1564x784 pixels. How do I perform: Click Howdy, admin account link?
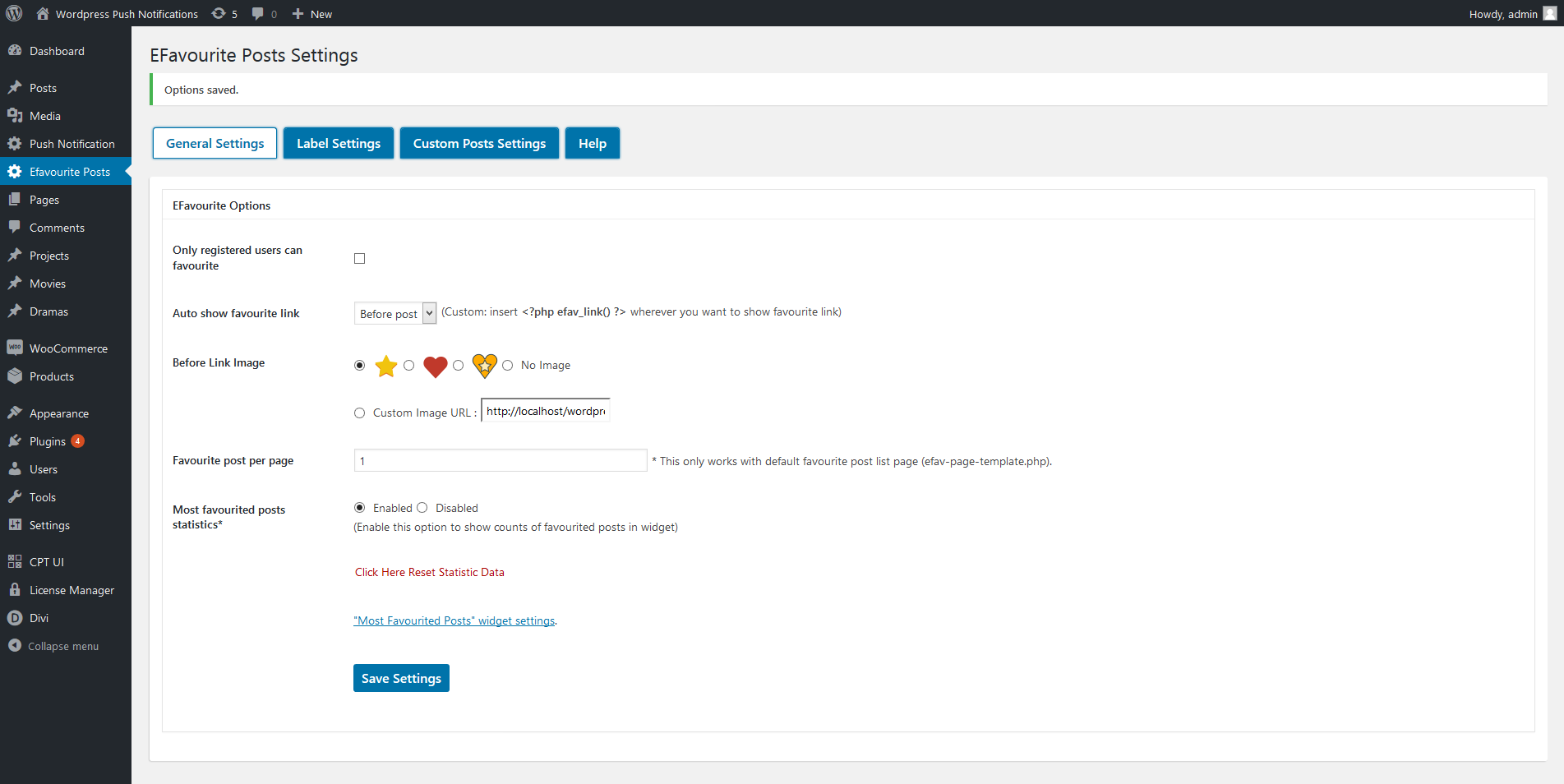pos(1503,14)
